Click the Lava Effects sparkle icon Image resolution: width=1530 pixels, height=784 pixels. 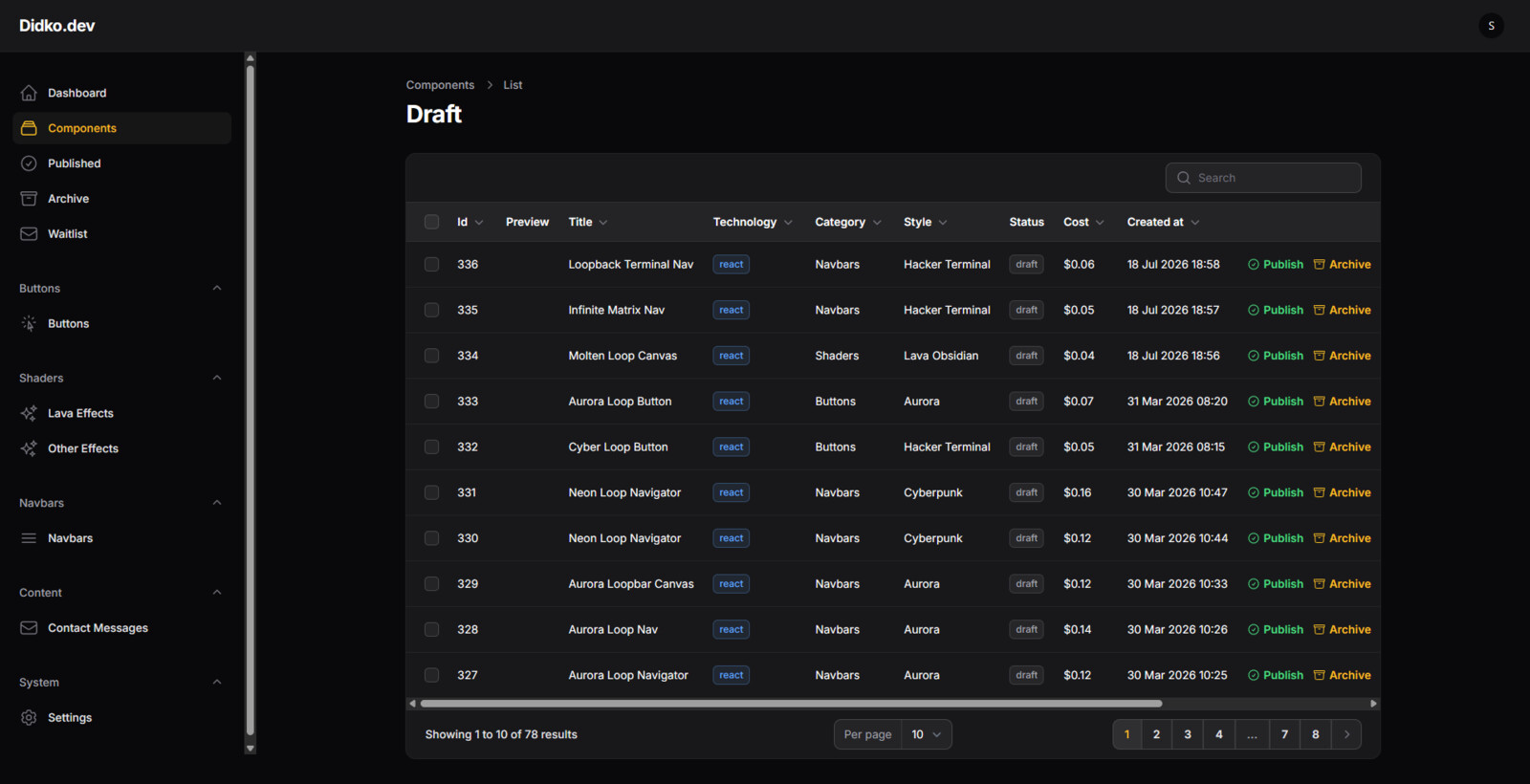(x=29, y=414)
